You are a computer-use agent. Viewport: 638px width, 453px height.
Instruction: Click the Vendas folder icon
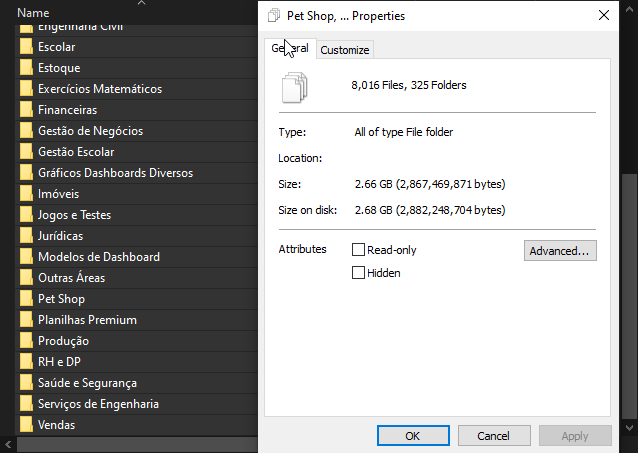tap(26, 425)
